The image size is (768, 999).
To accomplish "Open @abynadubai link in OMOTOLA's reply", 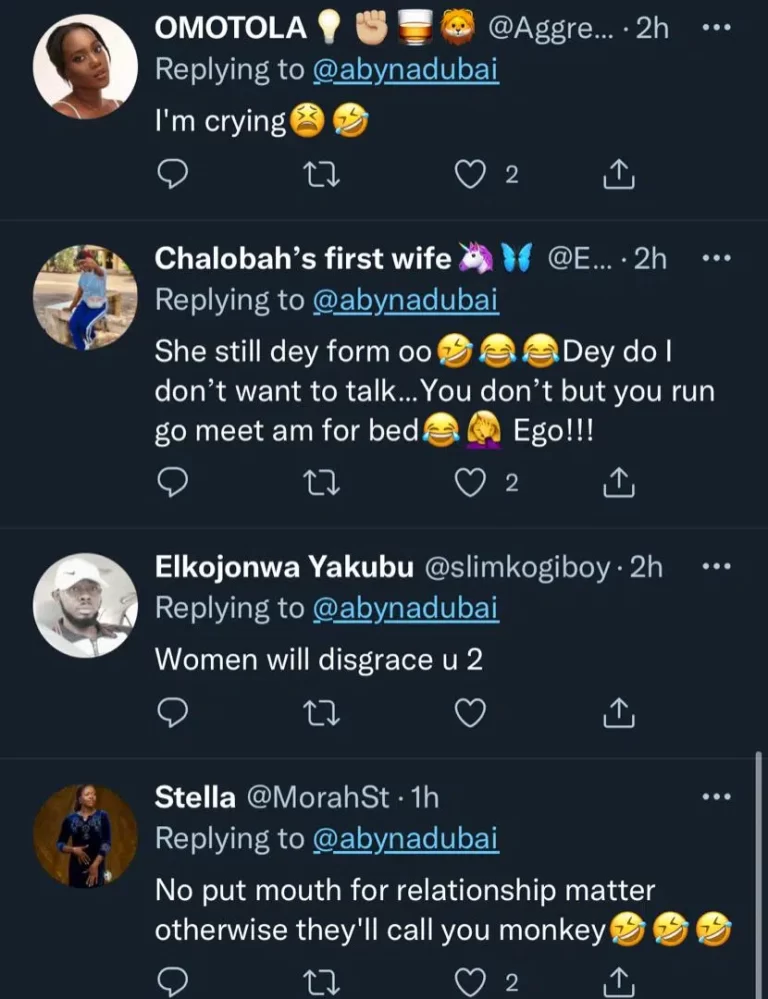I will [x=405, y=71].
